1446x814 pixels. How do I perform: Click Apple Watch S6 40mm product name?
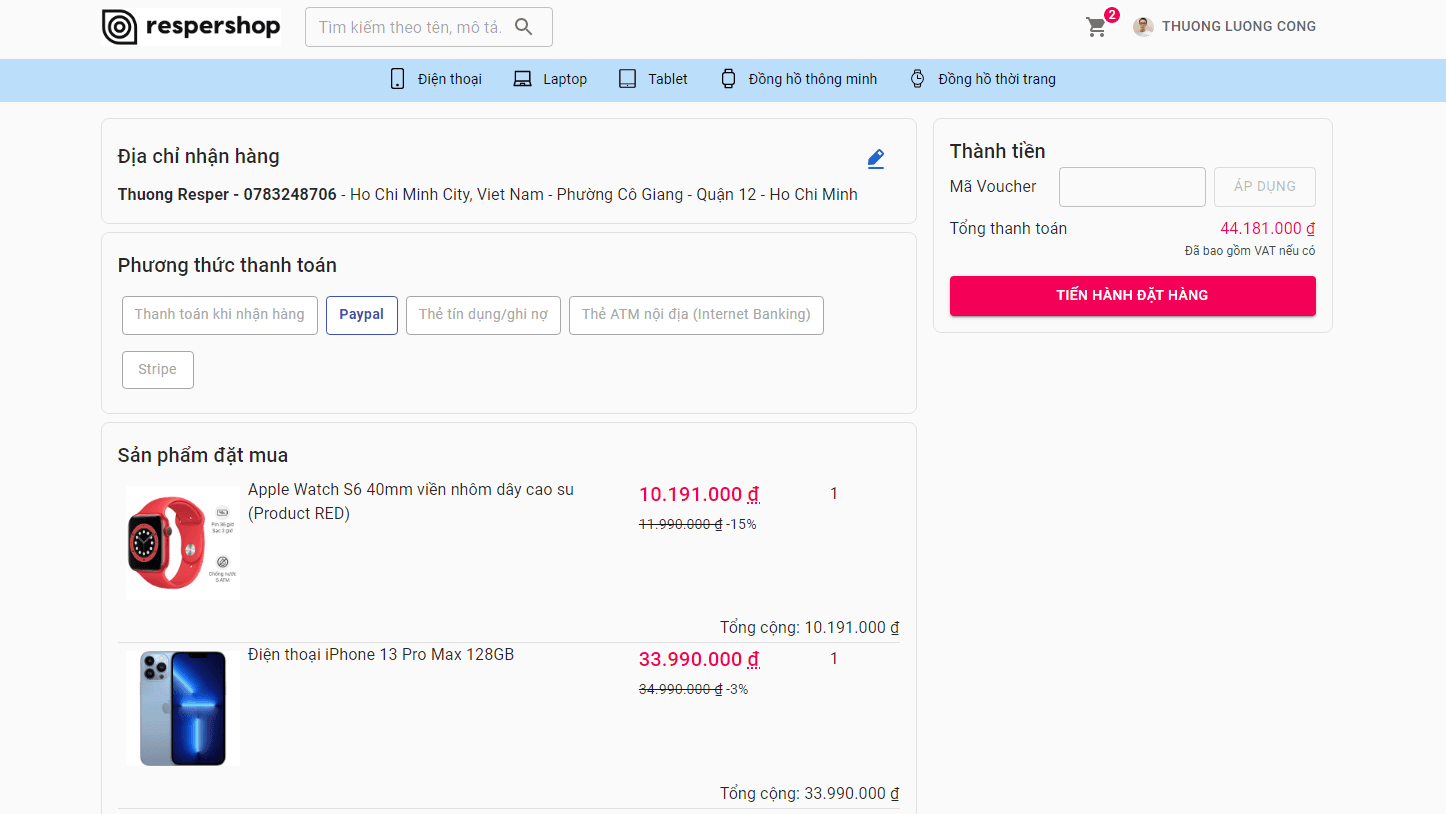411,502
